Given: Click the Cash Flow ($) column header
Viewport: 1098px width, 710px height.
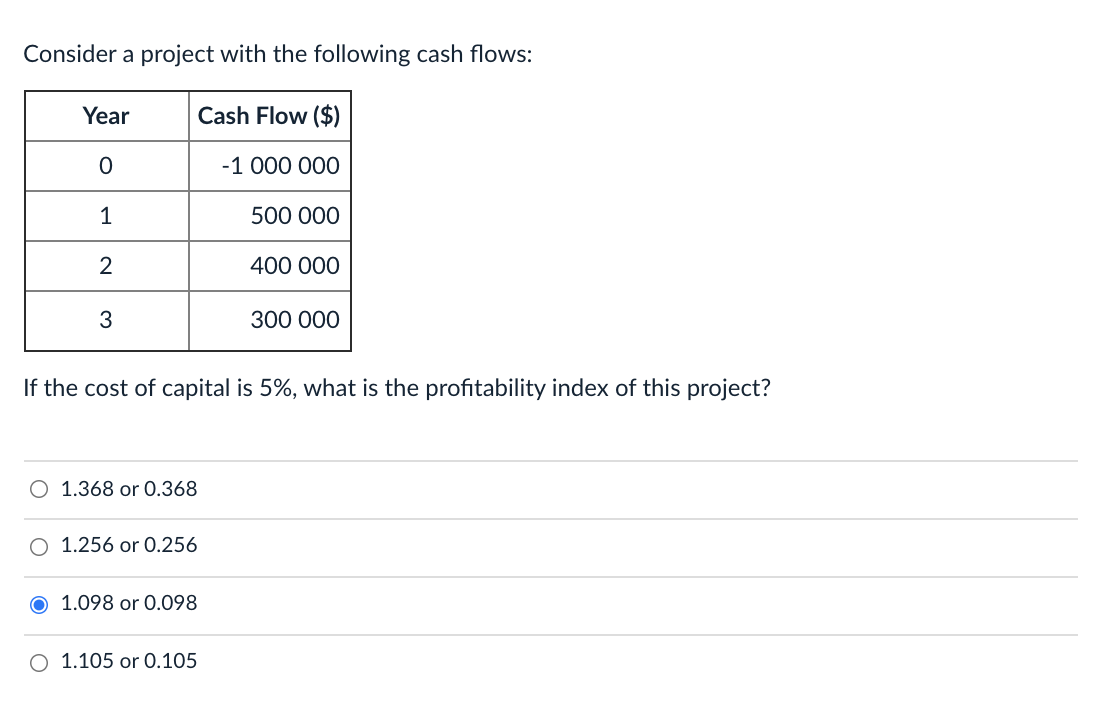Looking at the screenshot, I should pos(269,116).
